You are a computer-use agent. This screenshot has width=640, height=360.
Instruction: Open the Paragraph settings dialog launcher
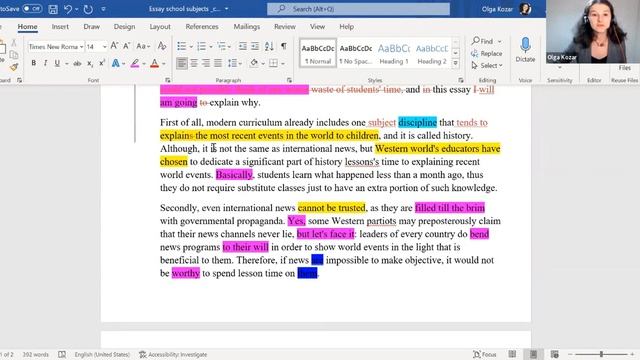click(x=289, y=80)
